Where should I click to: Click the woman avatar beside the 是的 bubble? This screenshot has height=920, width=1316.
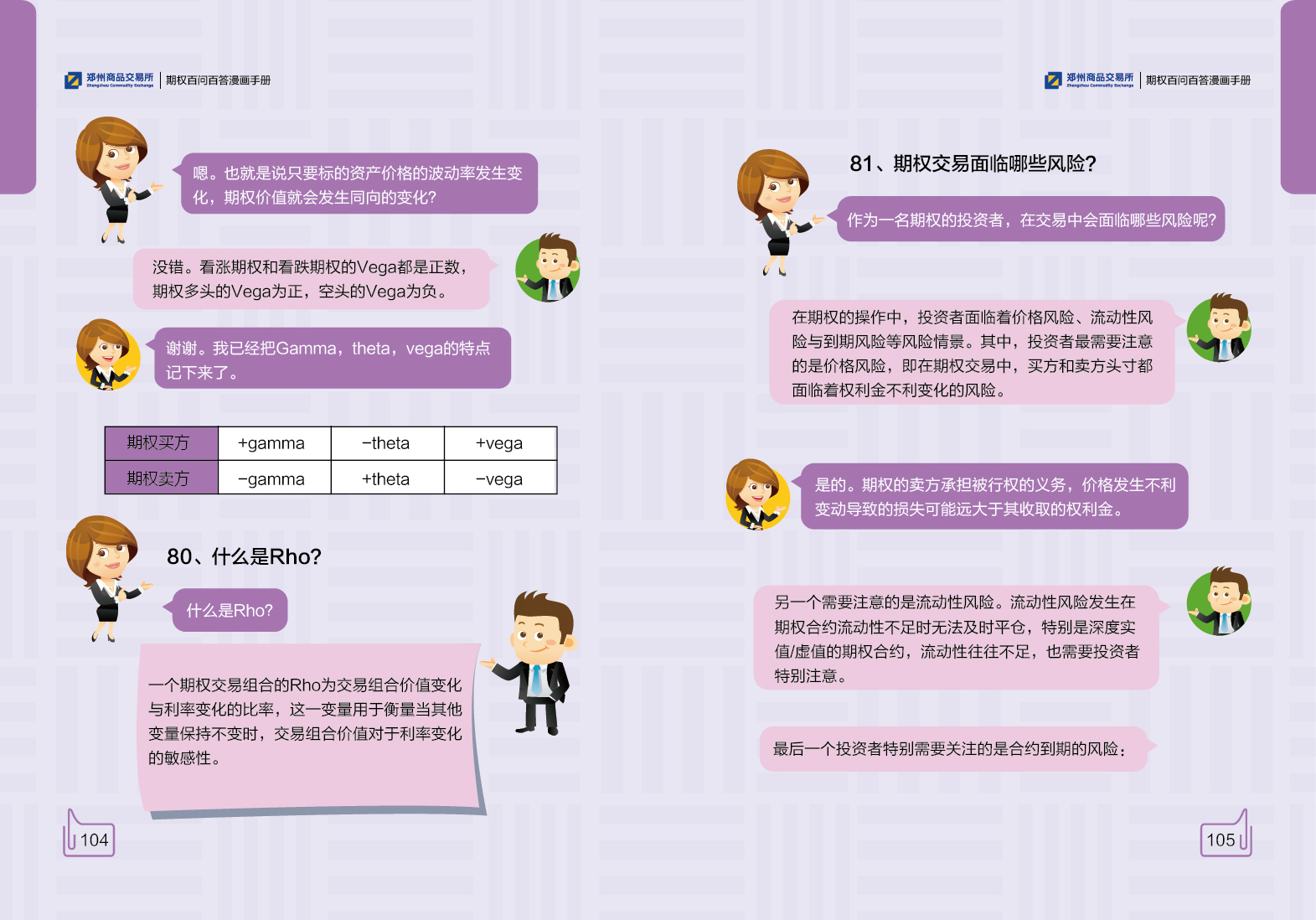pyautogui.click(x=757, y=494)
